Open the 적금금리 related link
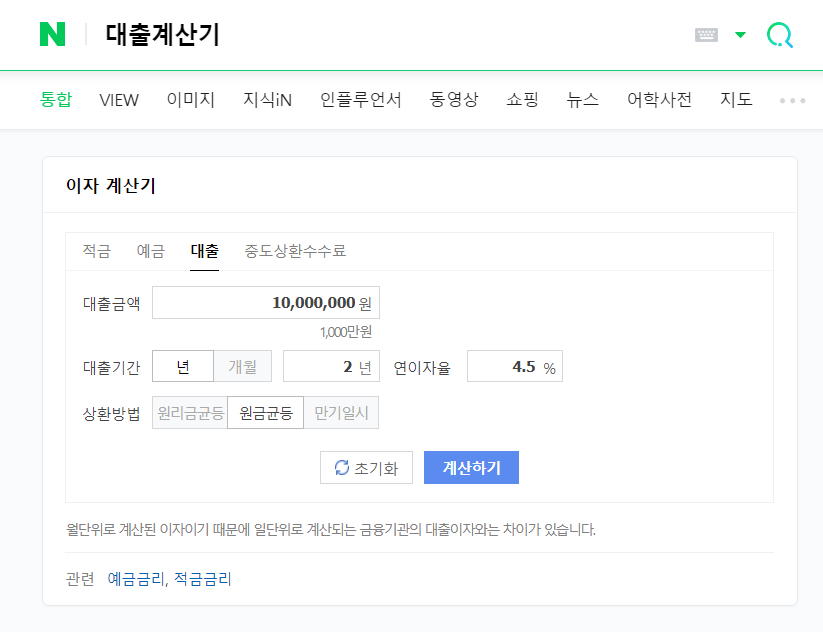The height and width of the screenshot is (632, 823). tap(203, 579)
